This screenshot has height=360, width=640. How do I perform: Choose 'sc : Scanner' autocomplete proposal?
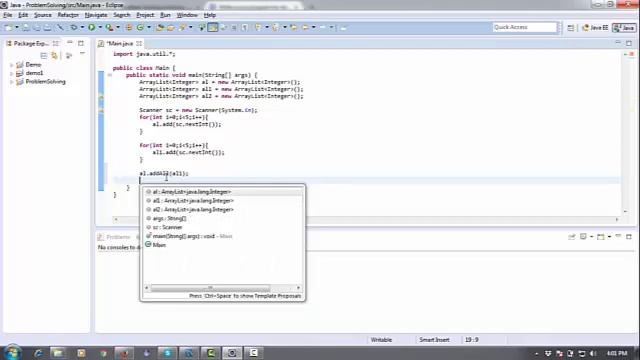(x=222, y=227)
